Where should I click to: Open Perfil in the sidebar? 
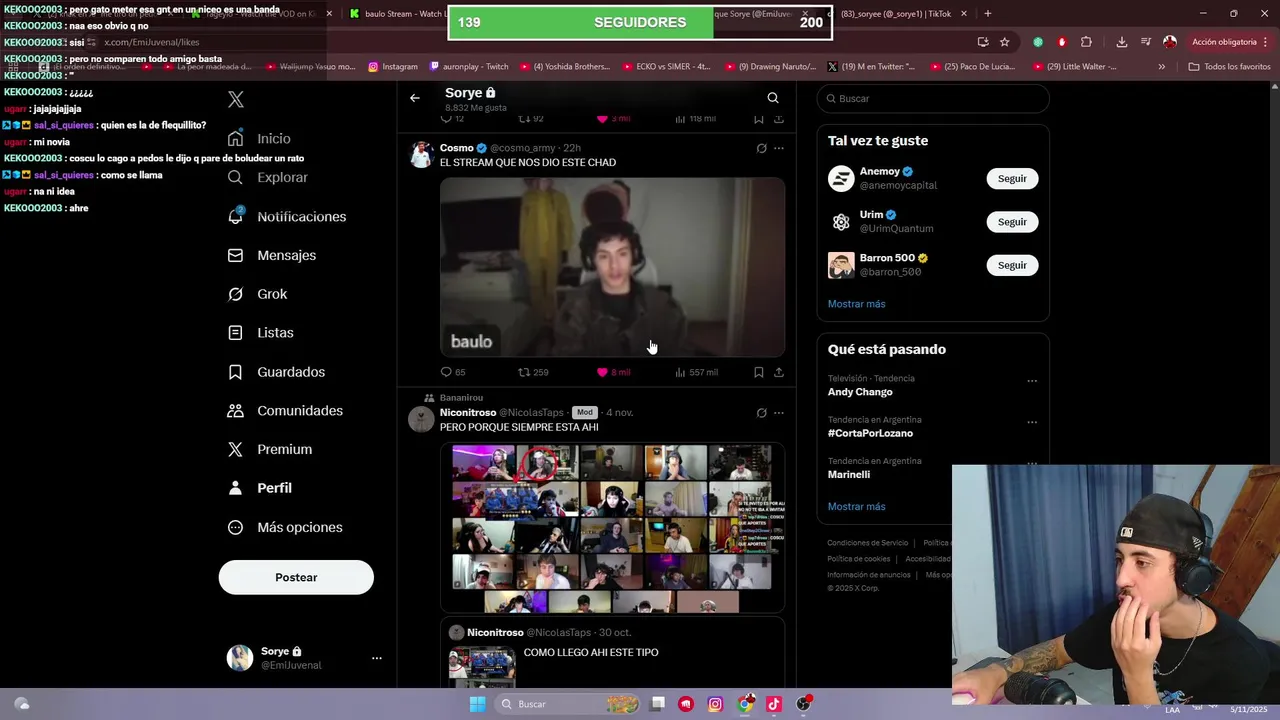click(259, 488)
